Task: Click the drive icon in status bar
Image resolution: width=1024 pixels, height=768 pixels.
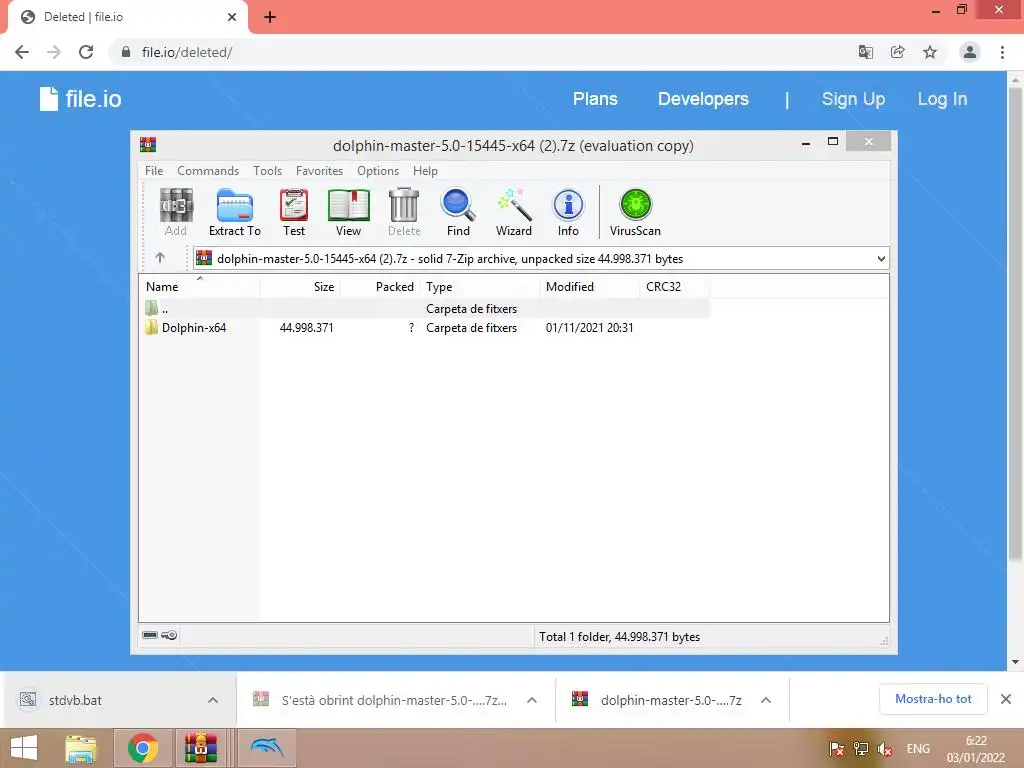Action: [x=150, y=635]
